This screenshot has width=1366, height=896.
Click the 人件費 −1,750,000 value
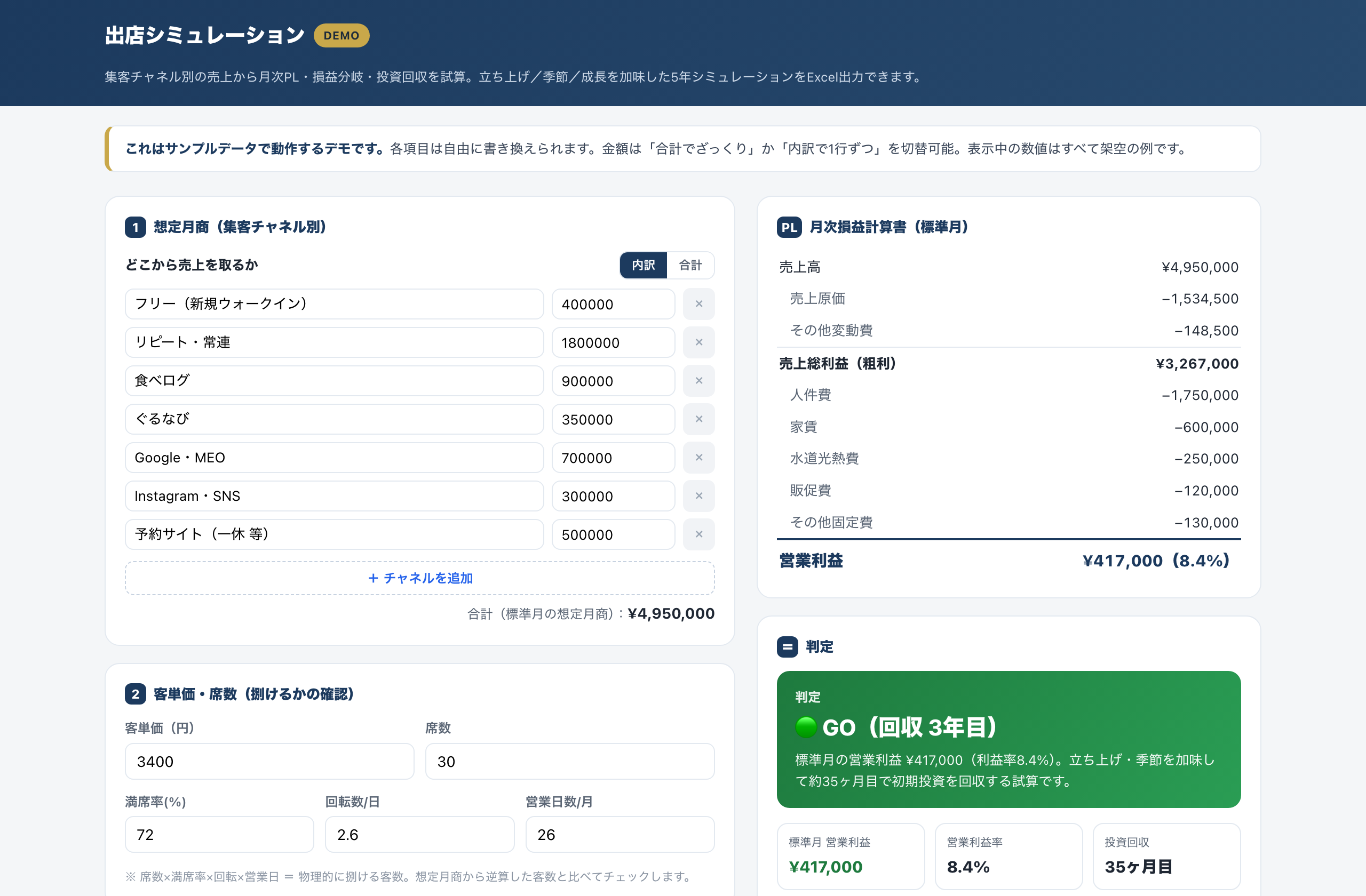click(1200, 395)
